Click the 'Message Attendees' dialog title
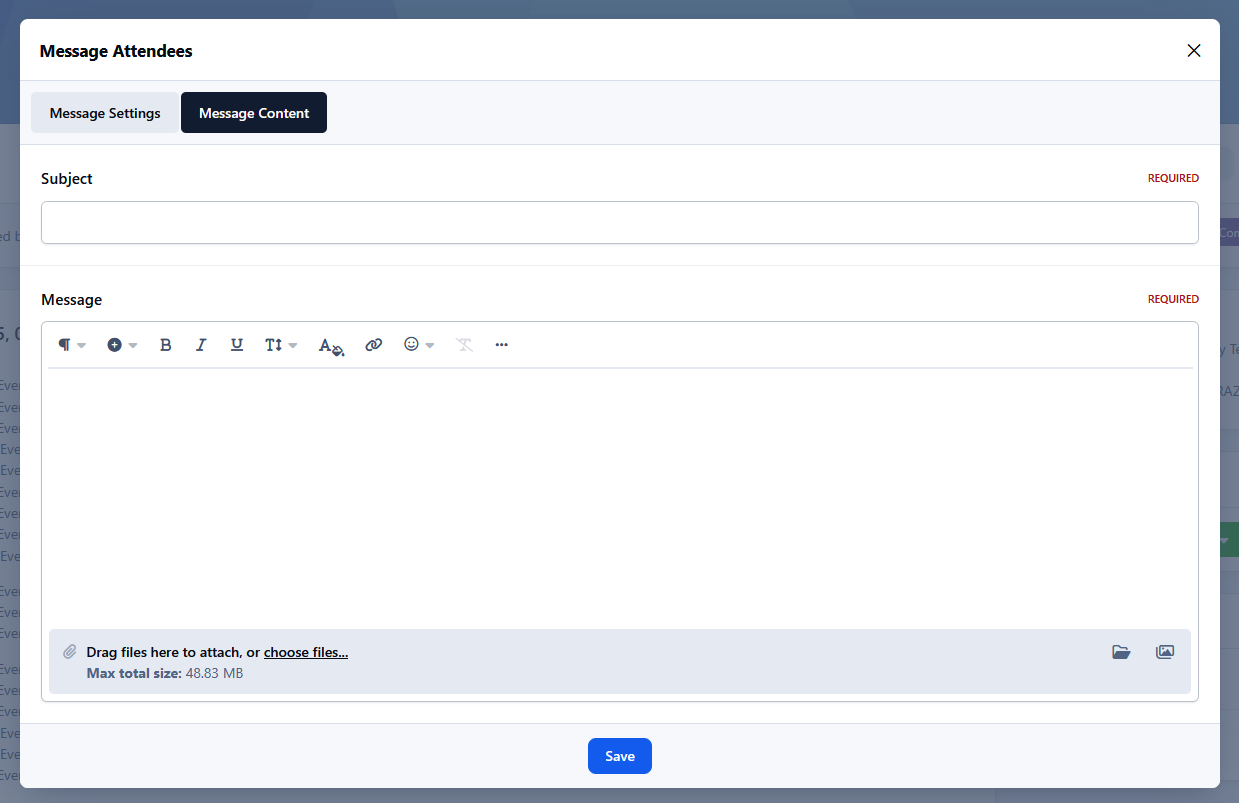 [116, 51]
